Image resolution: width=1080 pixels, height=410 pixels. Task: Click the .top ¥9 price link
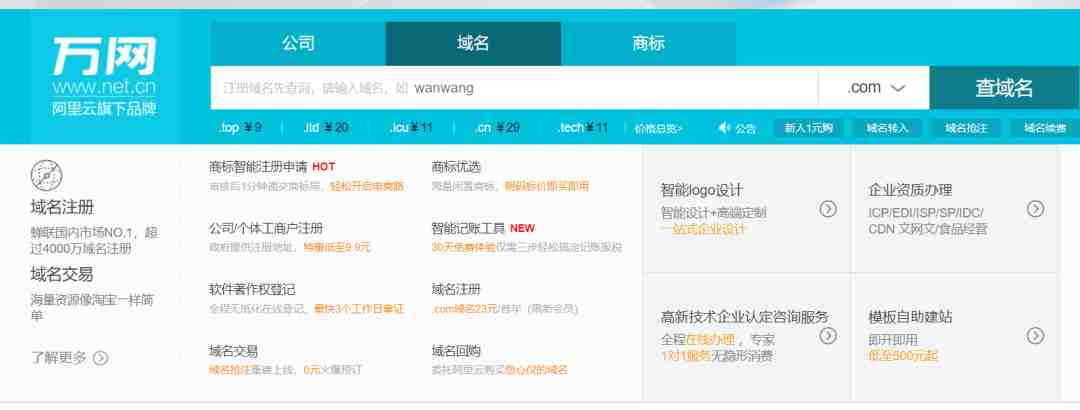[x=240, y=127]
